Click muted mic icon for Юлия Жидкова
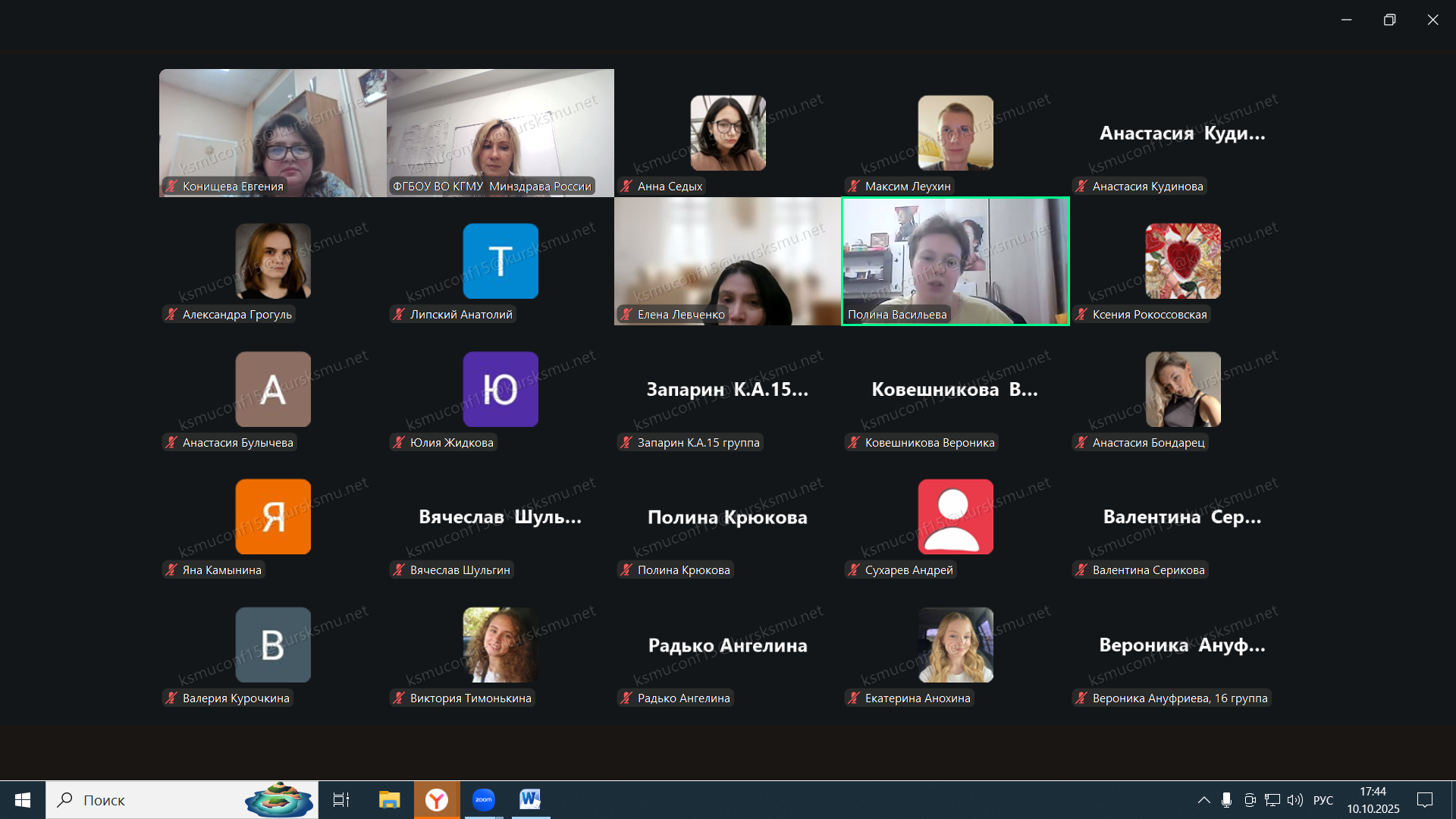The height and width of the screenshot is (819, 1456). tap(399, 443)
